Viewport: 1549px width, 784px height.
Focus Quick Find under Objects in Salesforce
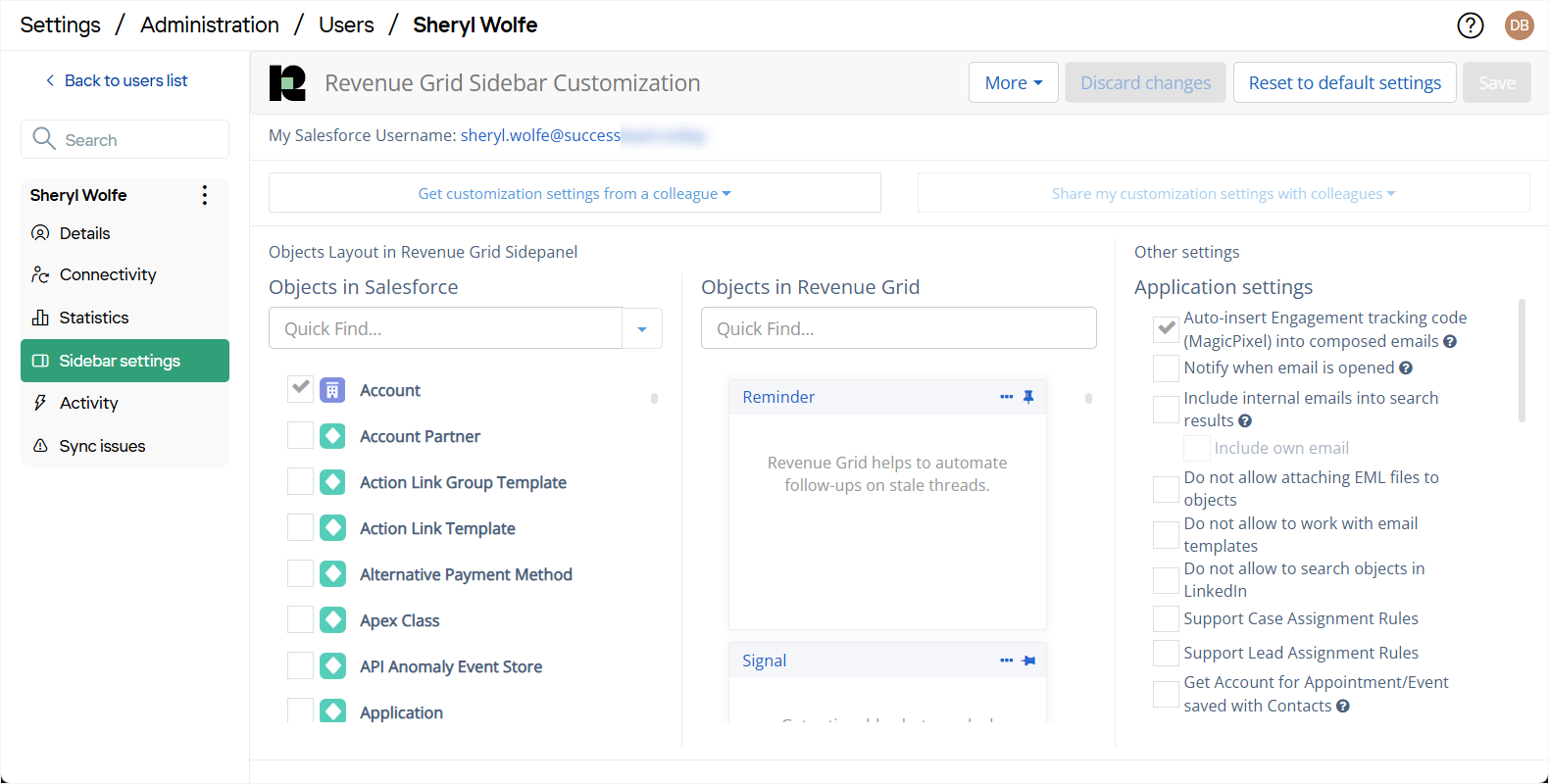coord(445,328)
